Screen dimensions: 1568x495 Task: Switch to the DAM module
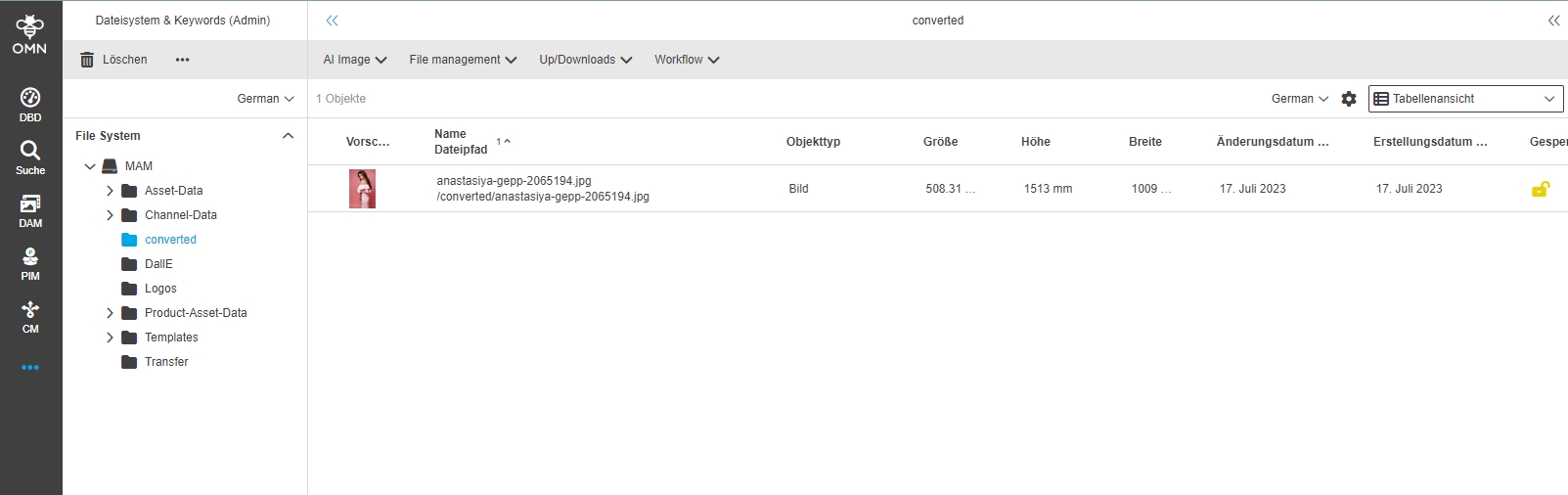coord(30,209)
